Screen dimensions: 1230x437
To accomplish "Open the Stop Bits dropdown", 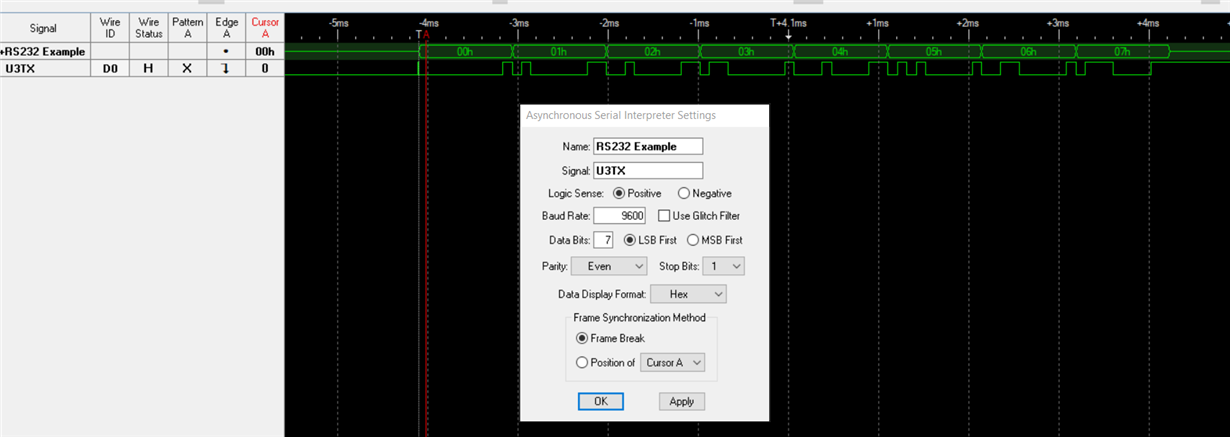I will click(x=723, y=267).
